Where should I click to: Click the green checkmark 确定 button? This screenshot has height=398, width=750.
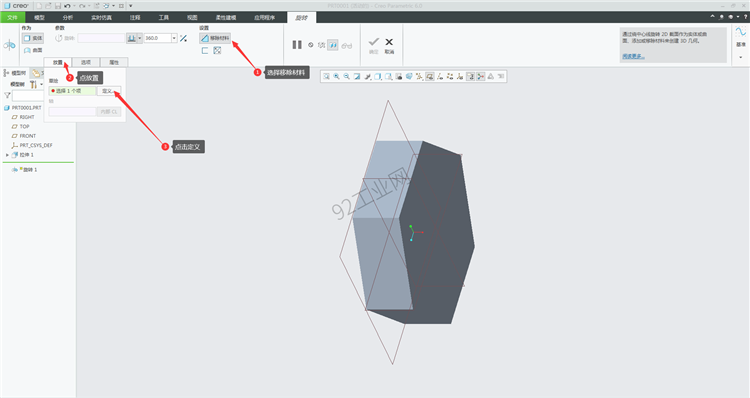point(374,45)
